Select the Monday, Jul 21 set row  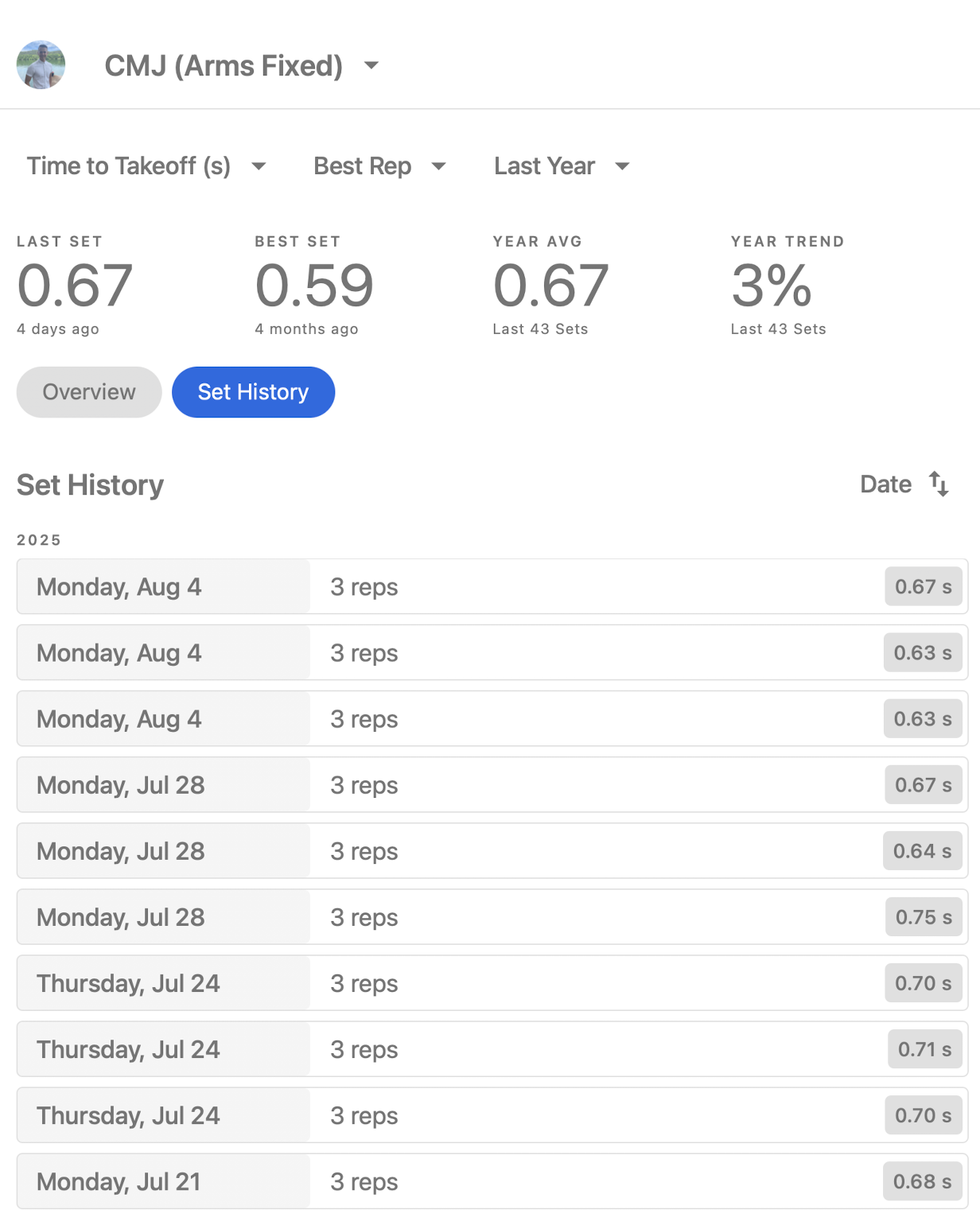(492, 1181)
